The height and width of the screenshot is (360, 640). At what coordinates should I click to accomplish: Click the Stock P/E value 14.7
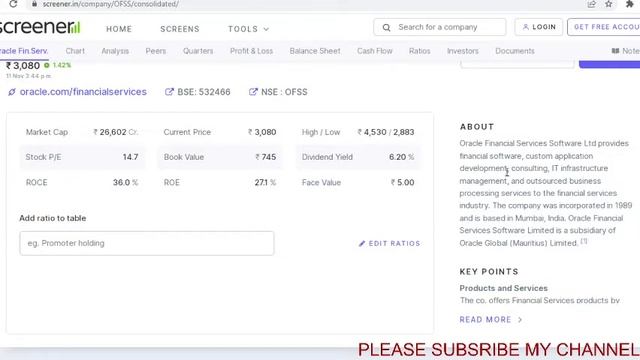(x=131, y=157)
